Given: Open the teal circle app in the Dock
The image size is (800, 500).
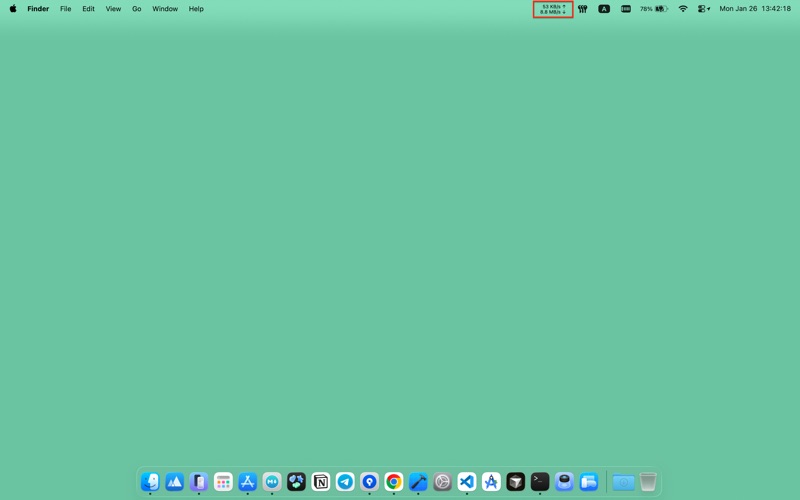Looking at the screenshot, I should coord(272,482).
